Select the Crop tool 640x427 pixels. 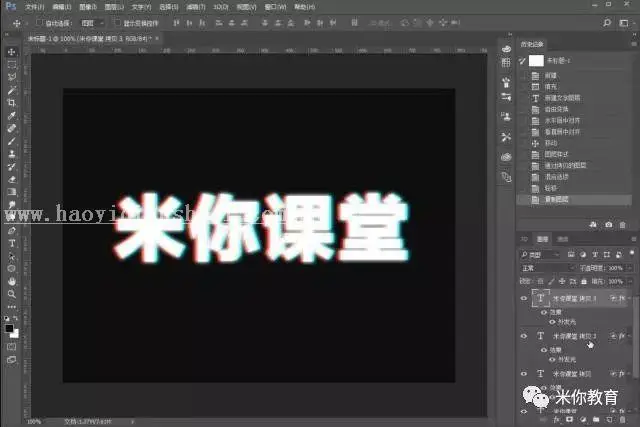click(11, 102)
